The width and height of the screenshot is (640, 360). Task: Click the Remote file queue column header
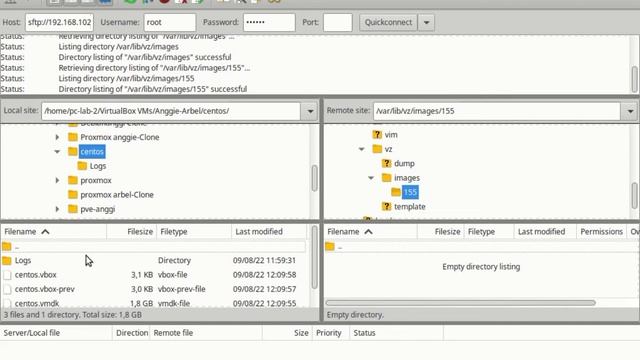pyautogui.click(x=206, y=333)
